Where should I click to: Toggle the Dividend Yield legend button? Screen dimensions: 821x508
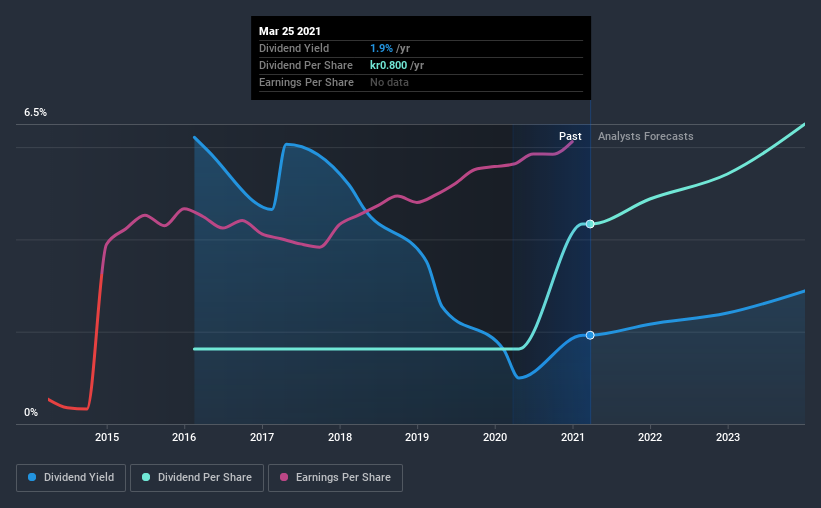pos(71,478)
